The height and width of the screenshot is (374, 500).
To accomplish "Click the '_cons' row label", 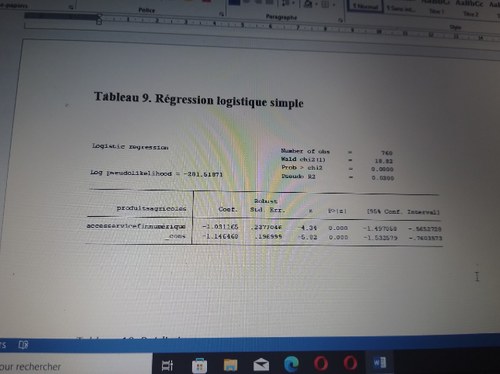I will tap(176, 236).
